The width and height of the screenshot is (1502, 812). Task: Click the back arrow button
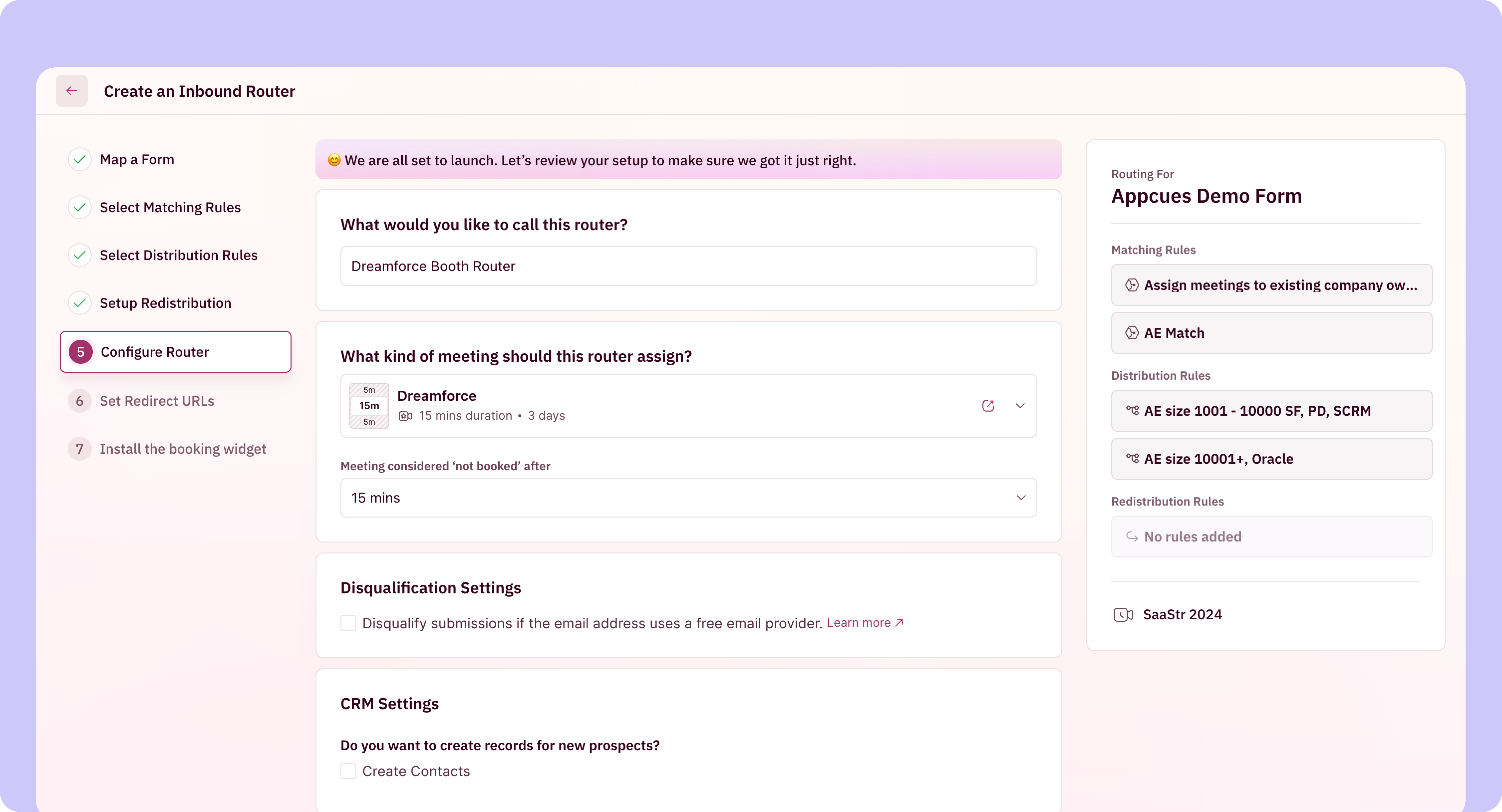click(72, 91)
